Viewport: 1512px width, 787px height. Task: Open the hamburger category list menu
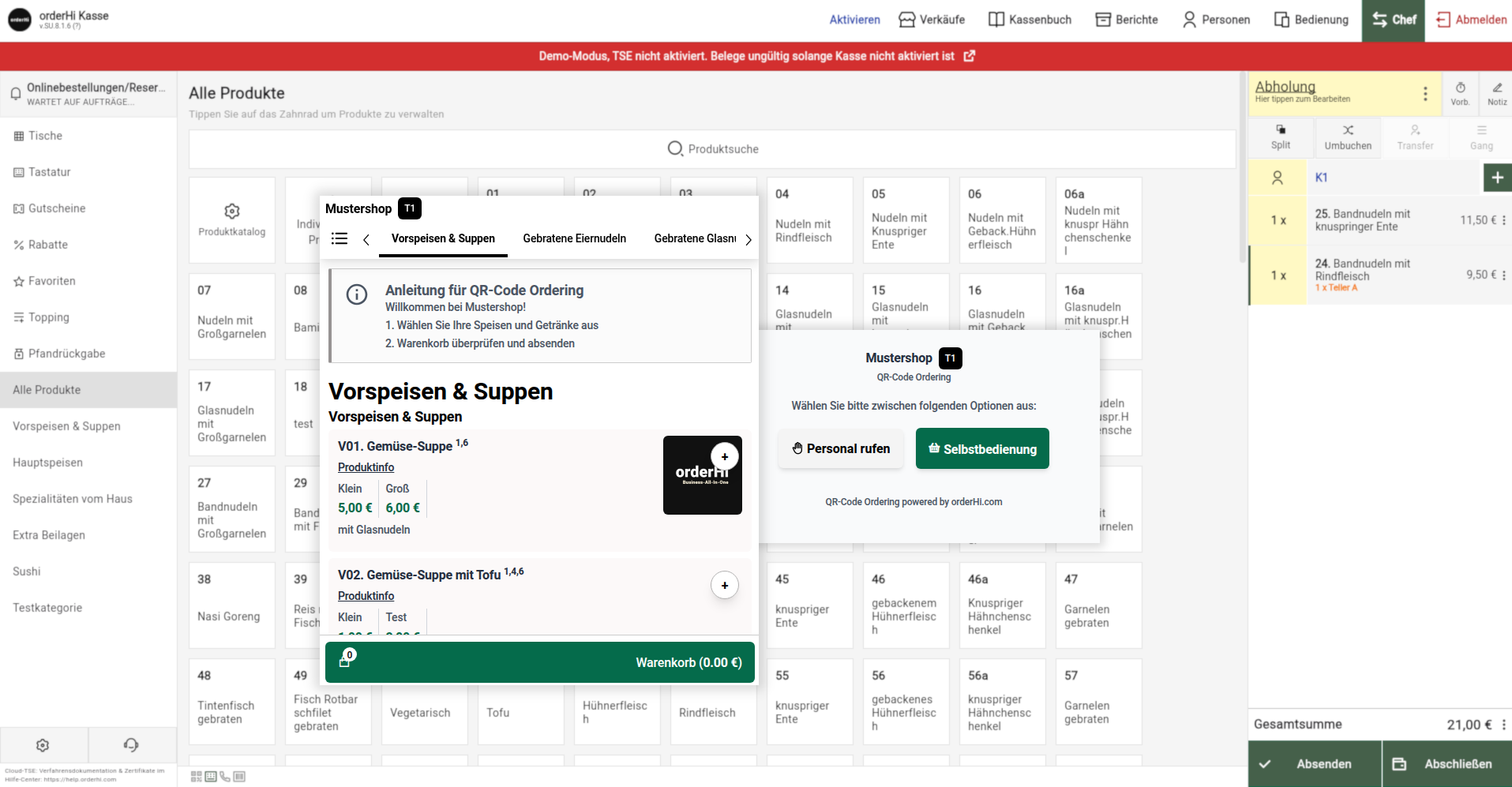click(340, 238)
